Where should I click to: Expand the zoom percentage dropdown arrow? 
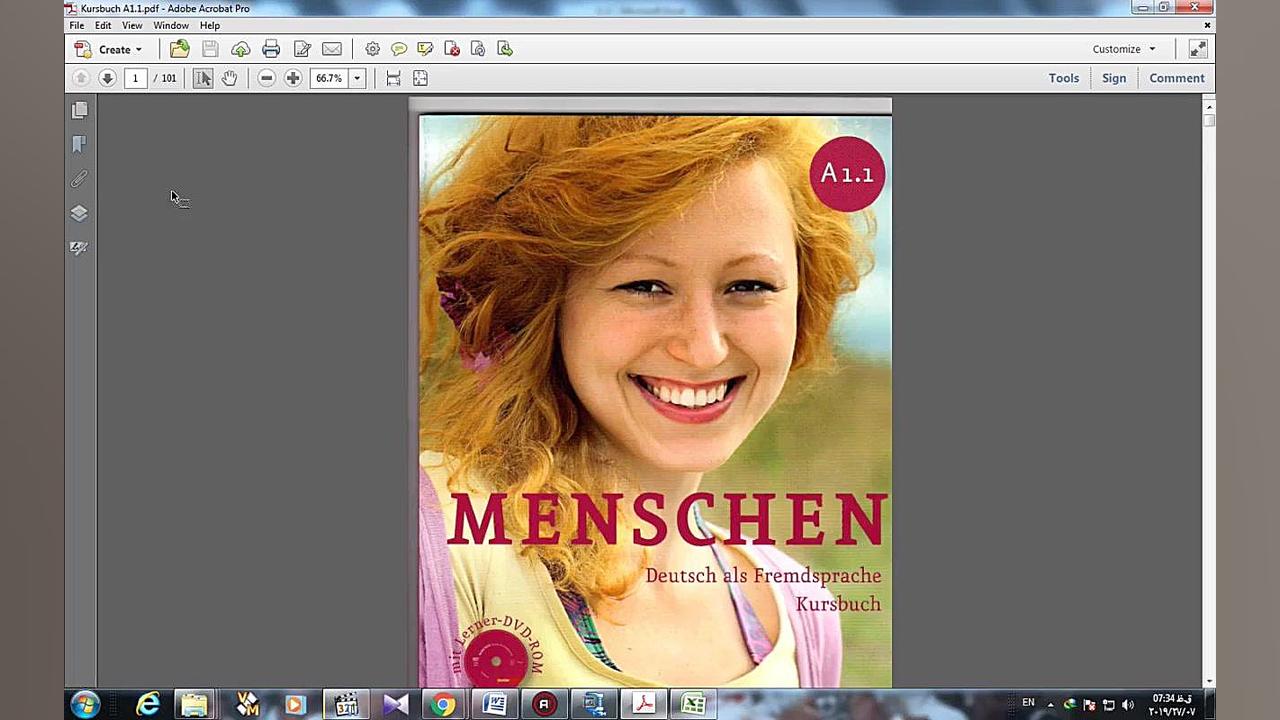pyautogui.click(x=356, y=78)
